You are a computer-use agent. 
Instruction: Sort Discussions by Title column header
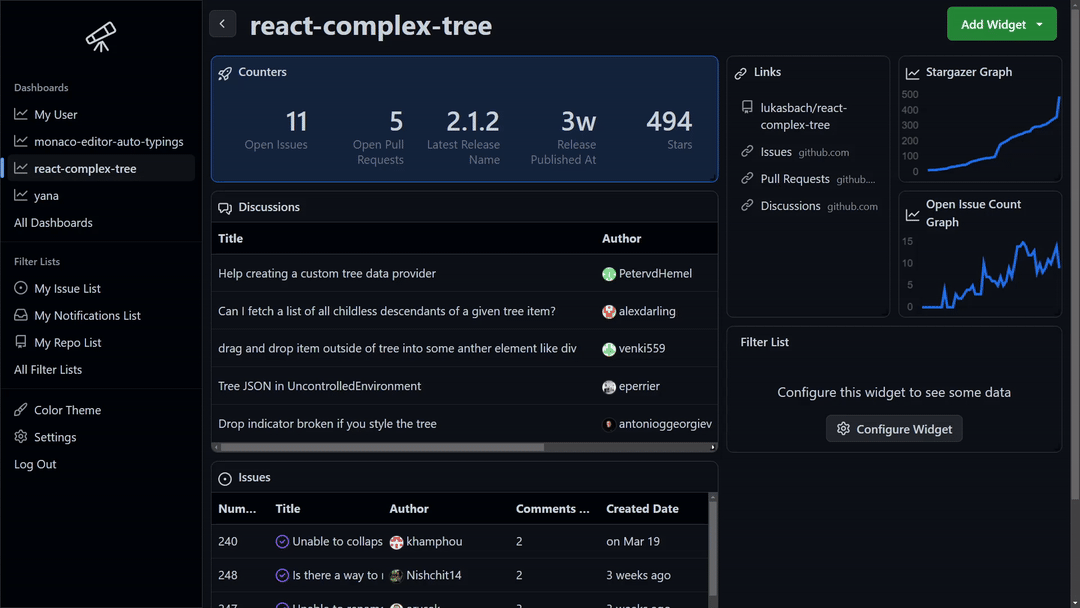[x=230, y=238]
